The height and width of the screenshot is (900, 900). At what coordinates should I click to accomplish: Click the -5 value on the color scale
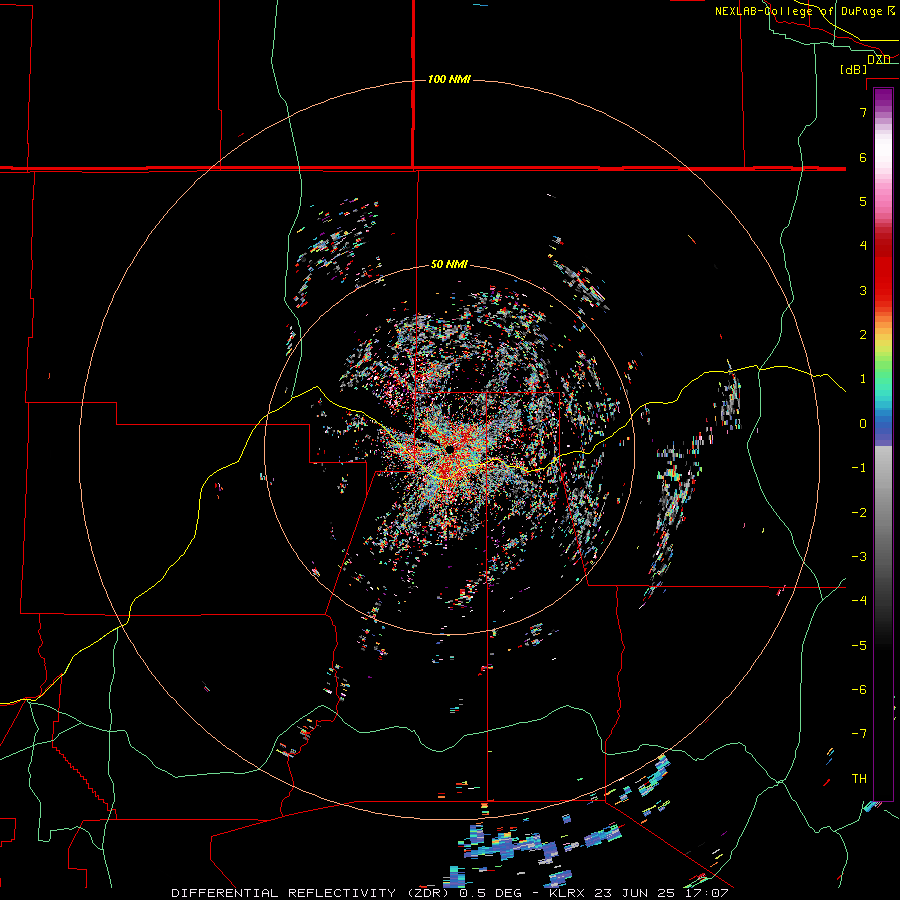[x=859, y=646]
